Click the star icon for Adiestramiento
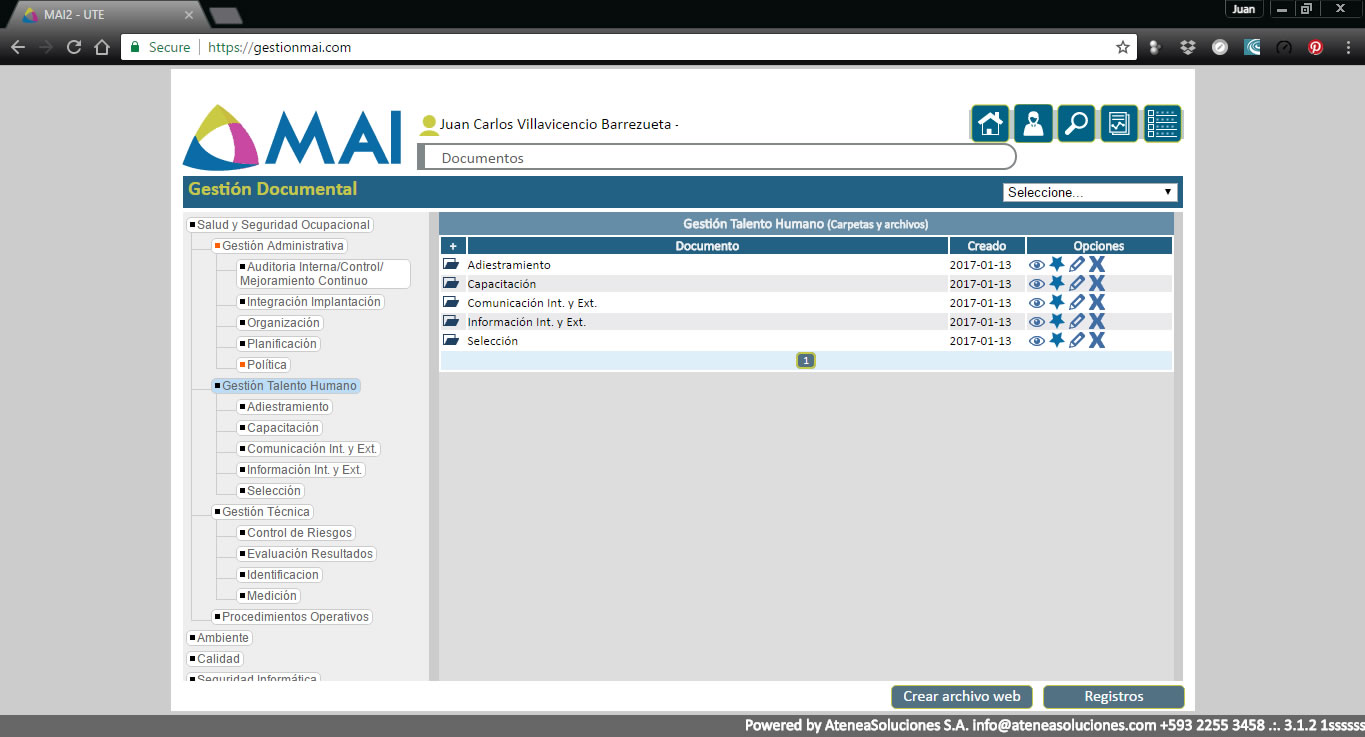Viewport: 1365px width, 737px height. [1056, 264]
